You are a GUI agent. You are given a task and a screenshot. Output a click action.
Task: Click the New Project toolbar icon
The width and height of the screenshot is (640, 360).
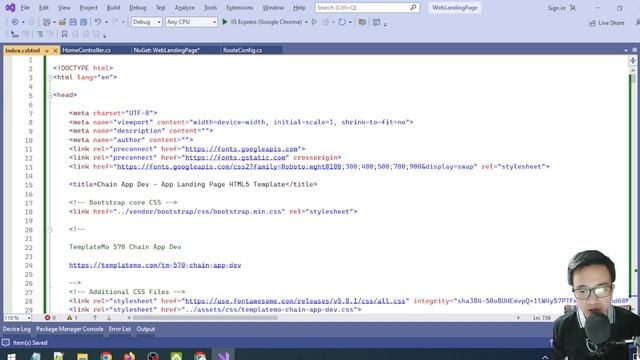pos(47,22)
